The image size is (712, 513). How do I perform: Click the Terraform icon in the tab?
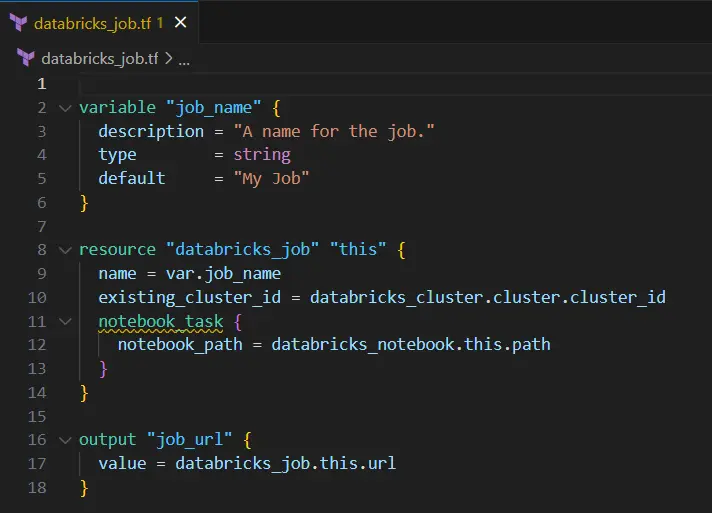[x=19, y=23]
